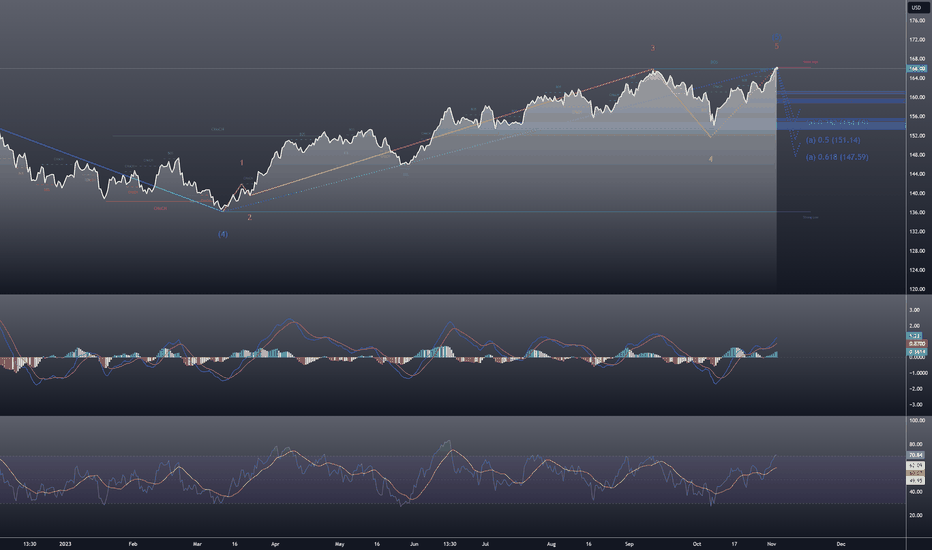Click the Apr label on time axis
This screenshot has height=550, width=932.
pyautogui.click(x=275, y=544)
